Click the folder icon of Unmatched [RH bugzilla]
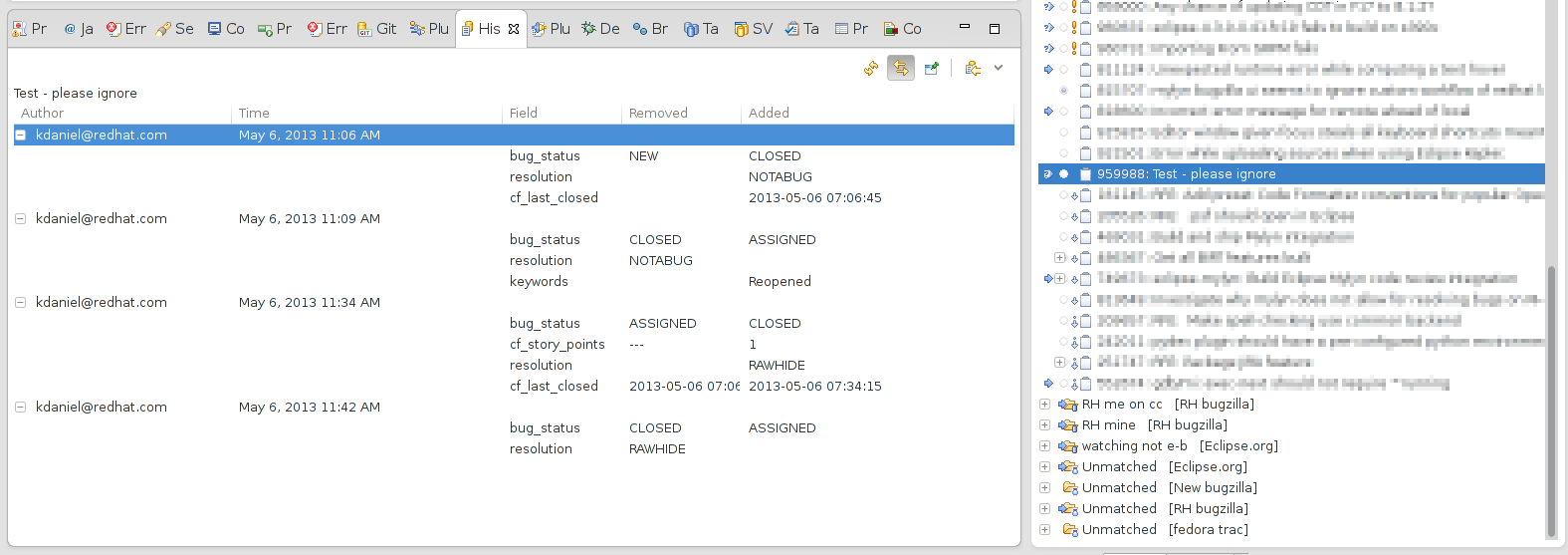Image resolution: width=1568 pixels, height=555 pixels. coord(1068,508)
